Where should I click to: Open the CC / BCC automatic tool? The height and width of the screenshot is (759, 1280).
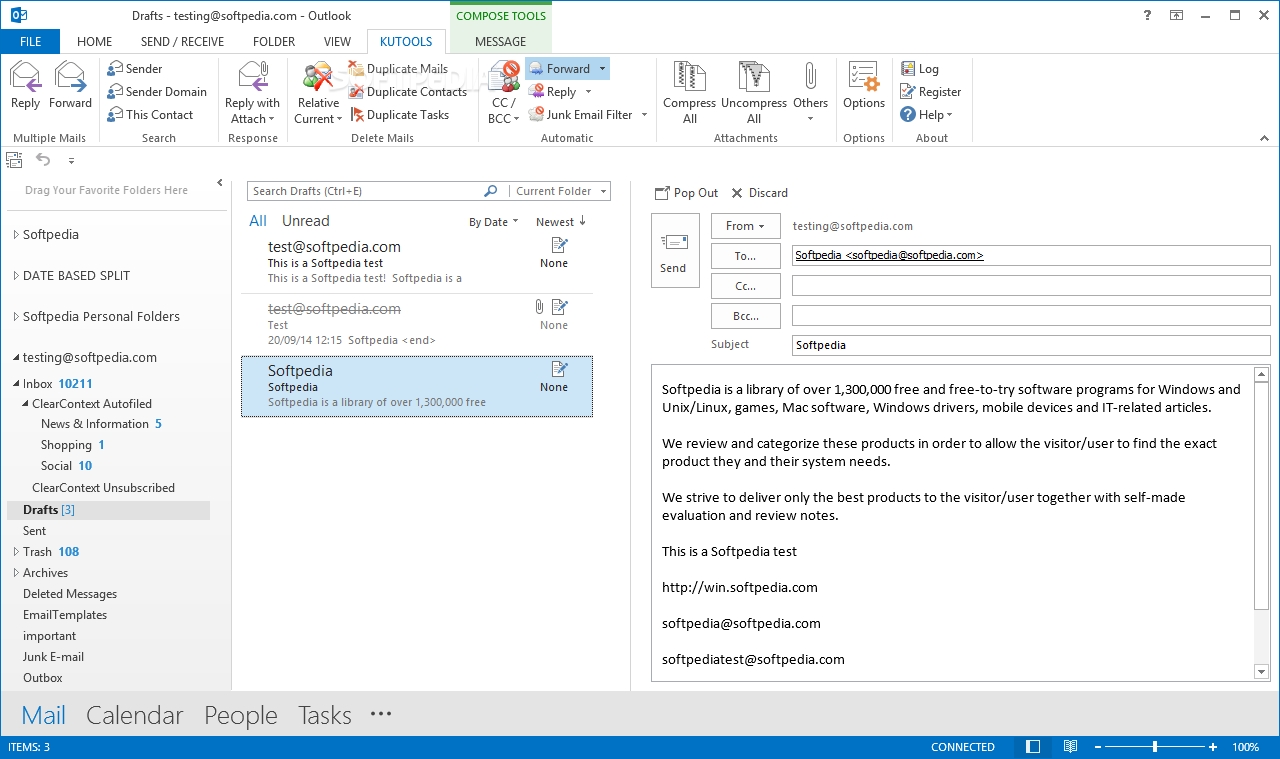503,93
